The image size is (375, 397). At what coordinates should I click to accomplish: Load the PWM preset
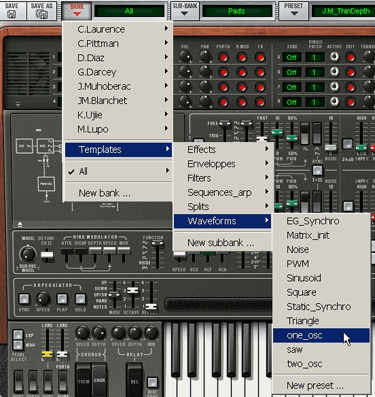click(x=321, y=264)
